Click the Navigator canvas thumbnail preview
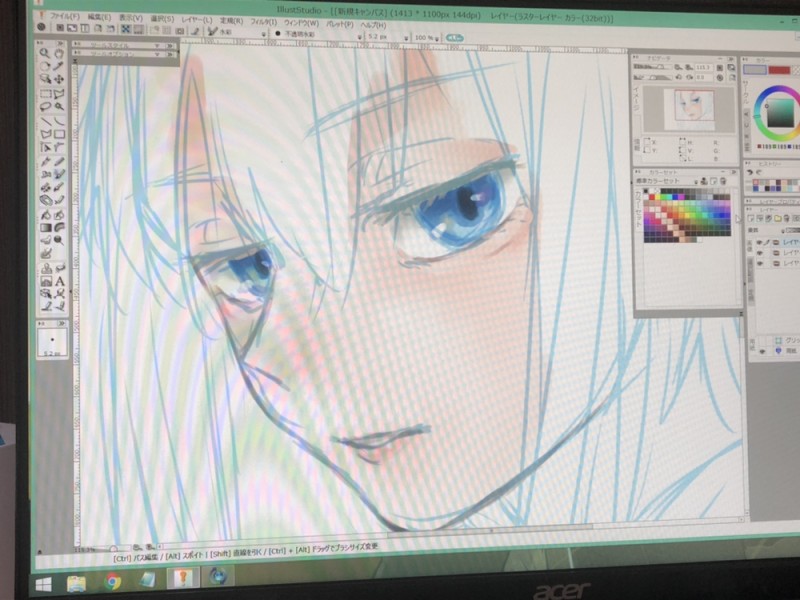This screenshot has height=600, width=800. [x=689, y=109]
